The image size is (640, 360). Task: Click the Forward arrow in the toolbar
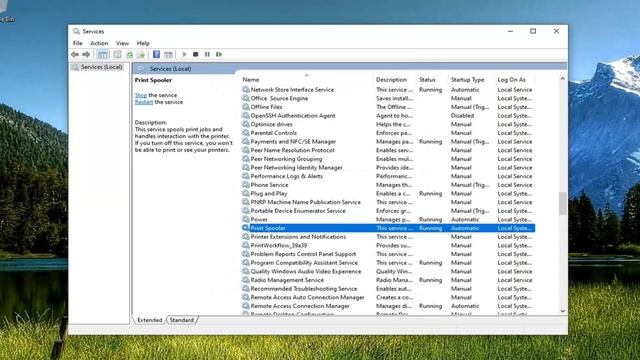86,54
